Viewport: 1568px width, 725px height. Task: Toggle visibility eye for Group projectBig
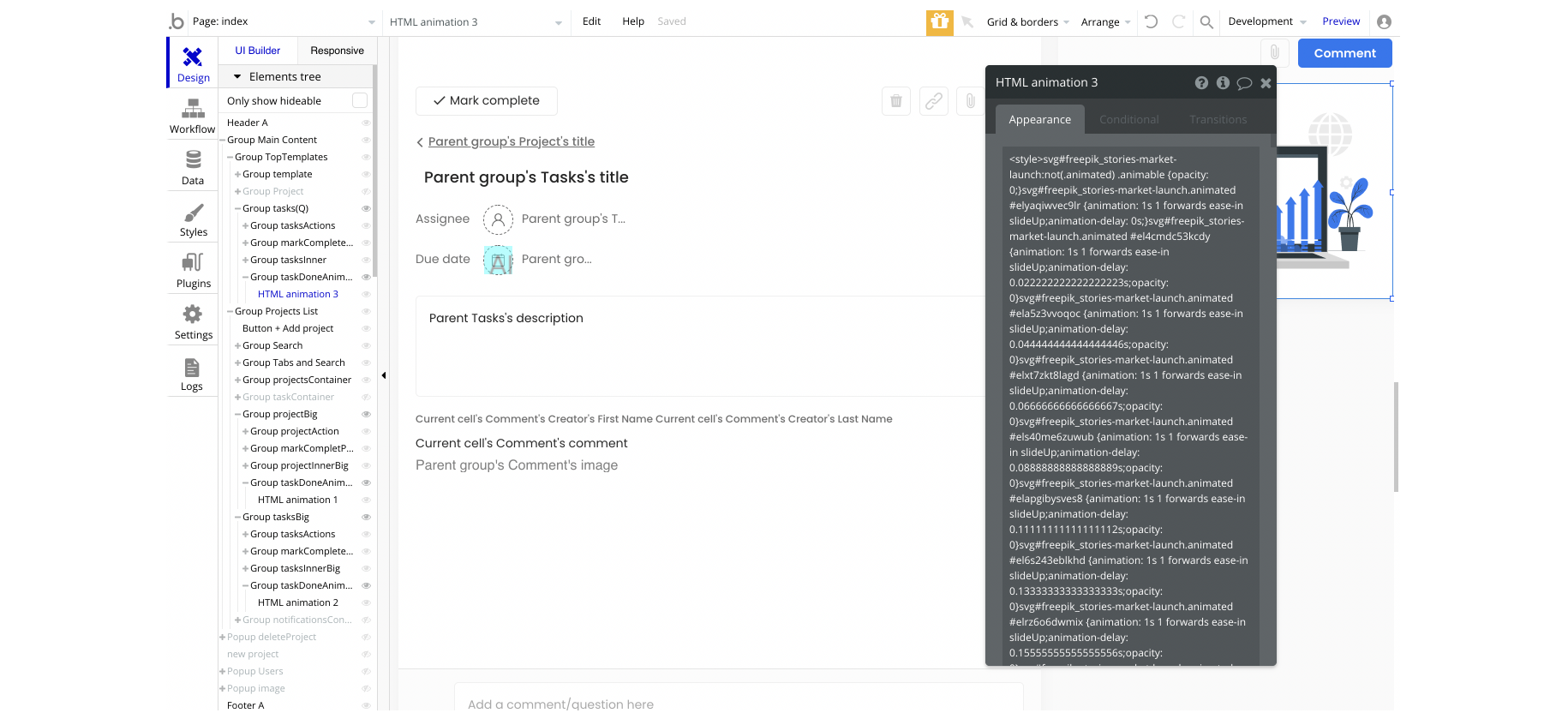[366, 414]
